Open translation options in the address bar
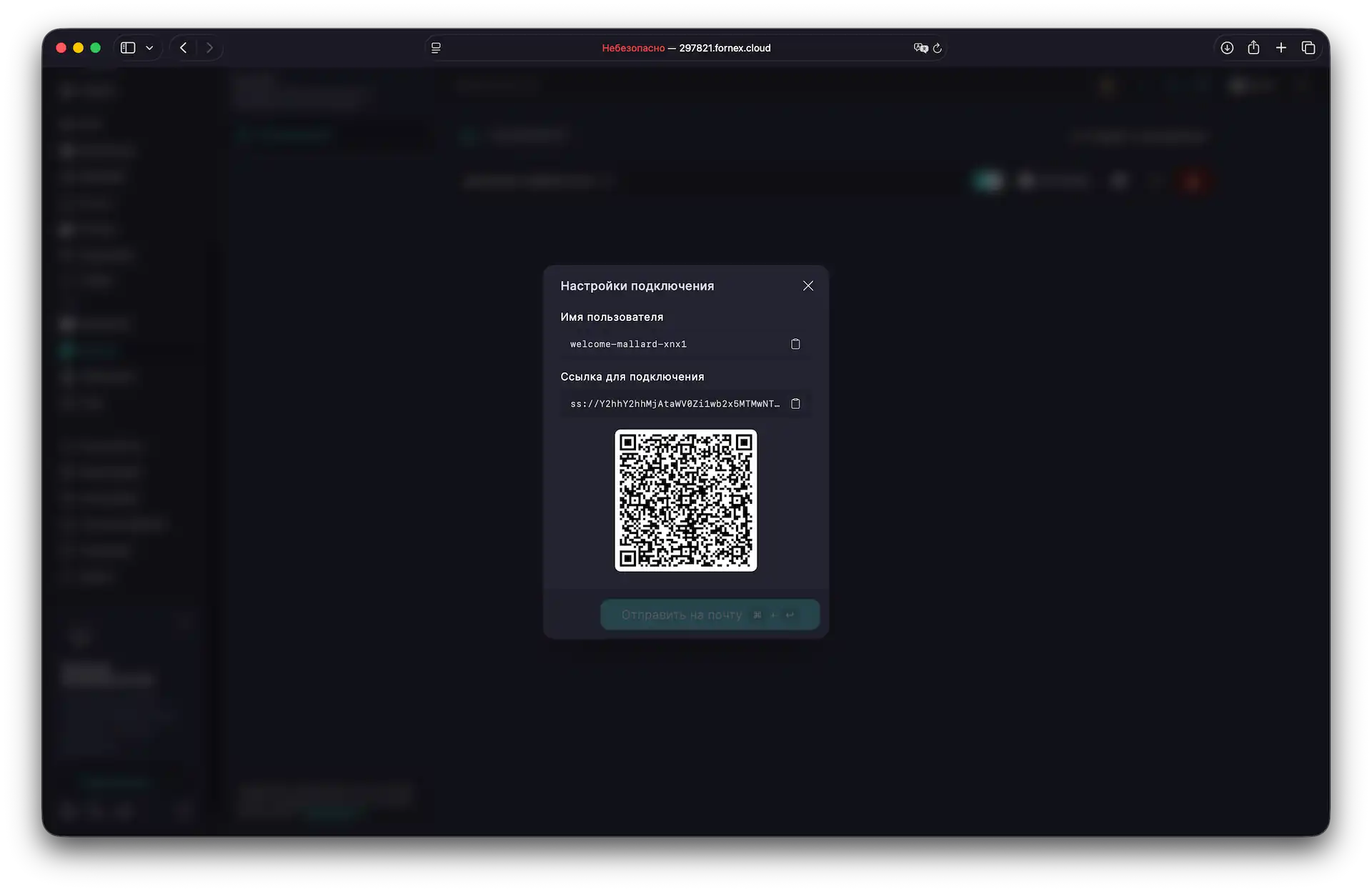The image size is (1372, 892). [x=920, y=48]
